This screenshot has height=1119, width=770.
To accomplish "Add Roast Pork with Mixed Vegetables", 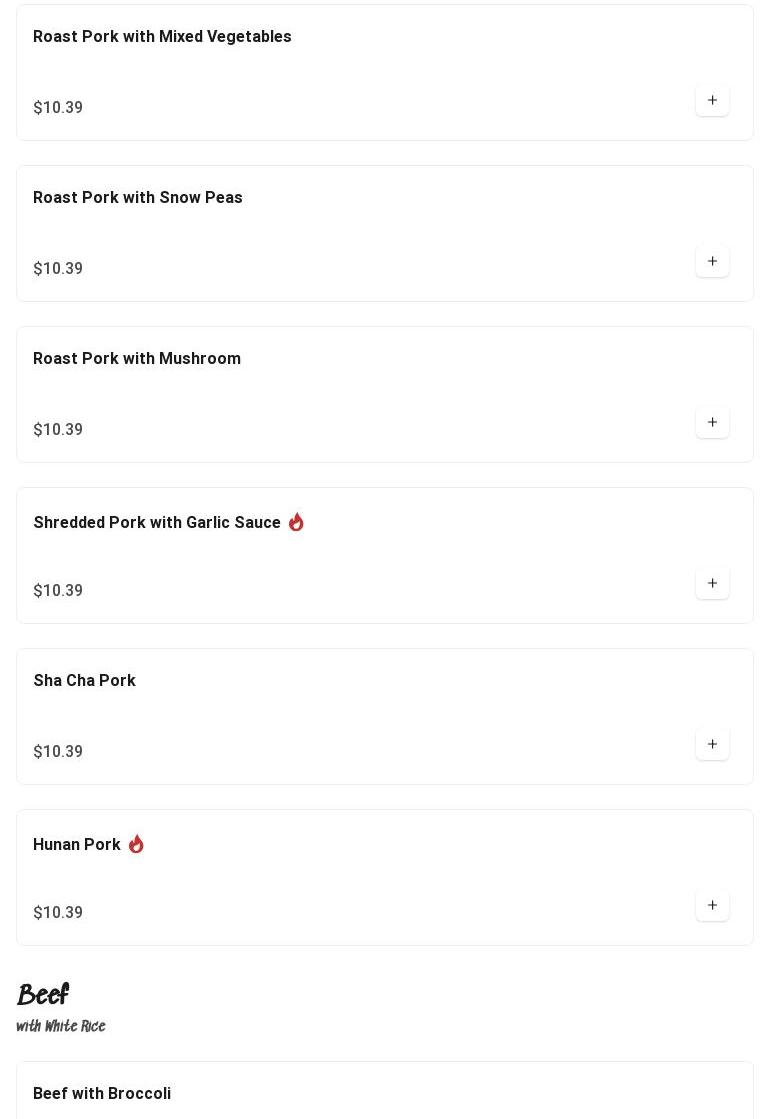I will tap(712, 100).
